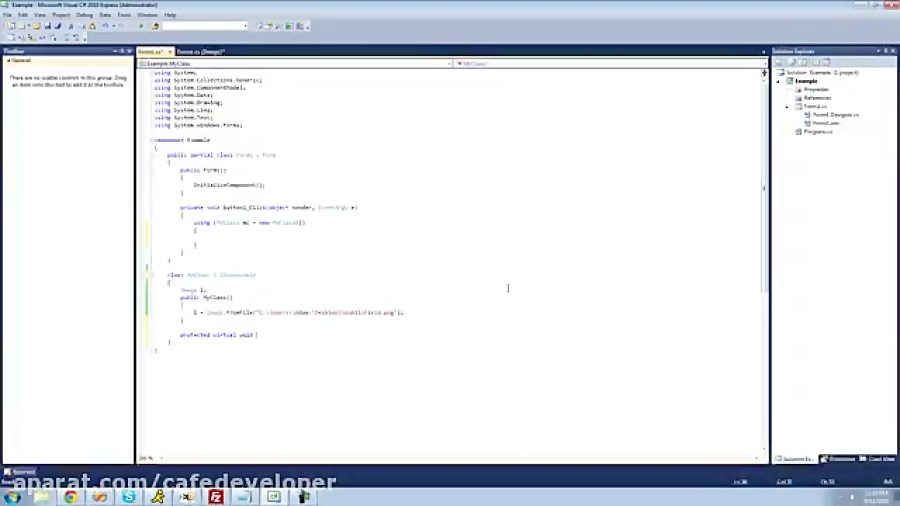Click the Properties icon in Solution Explorer toolbar
Image resolution: width=900 pixels, height=506 pixels.
tap(779, 62)
